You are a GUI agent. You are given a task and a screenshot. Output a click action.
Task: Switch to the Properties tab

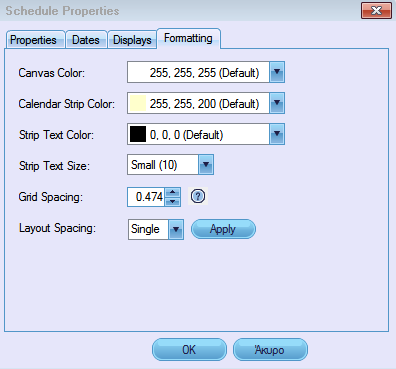point(35,40)
